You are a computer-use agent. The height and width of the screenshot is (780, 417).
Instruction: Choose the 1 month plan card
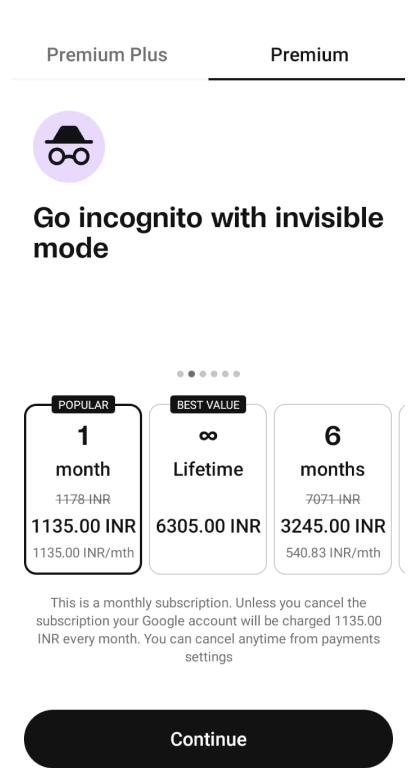(83, 489)
